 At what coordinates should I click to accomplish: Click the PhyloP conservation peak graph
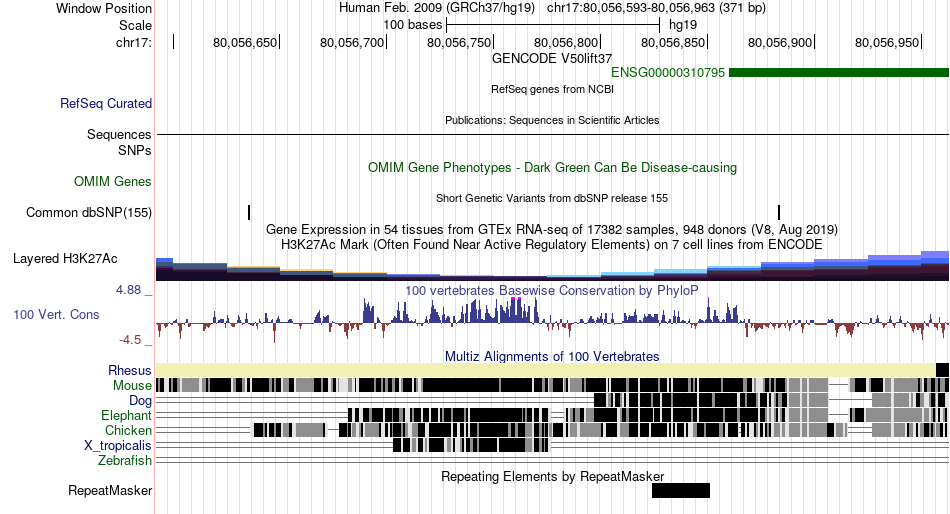point(552,319)
